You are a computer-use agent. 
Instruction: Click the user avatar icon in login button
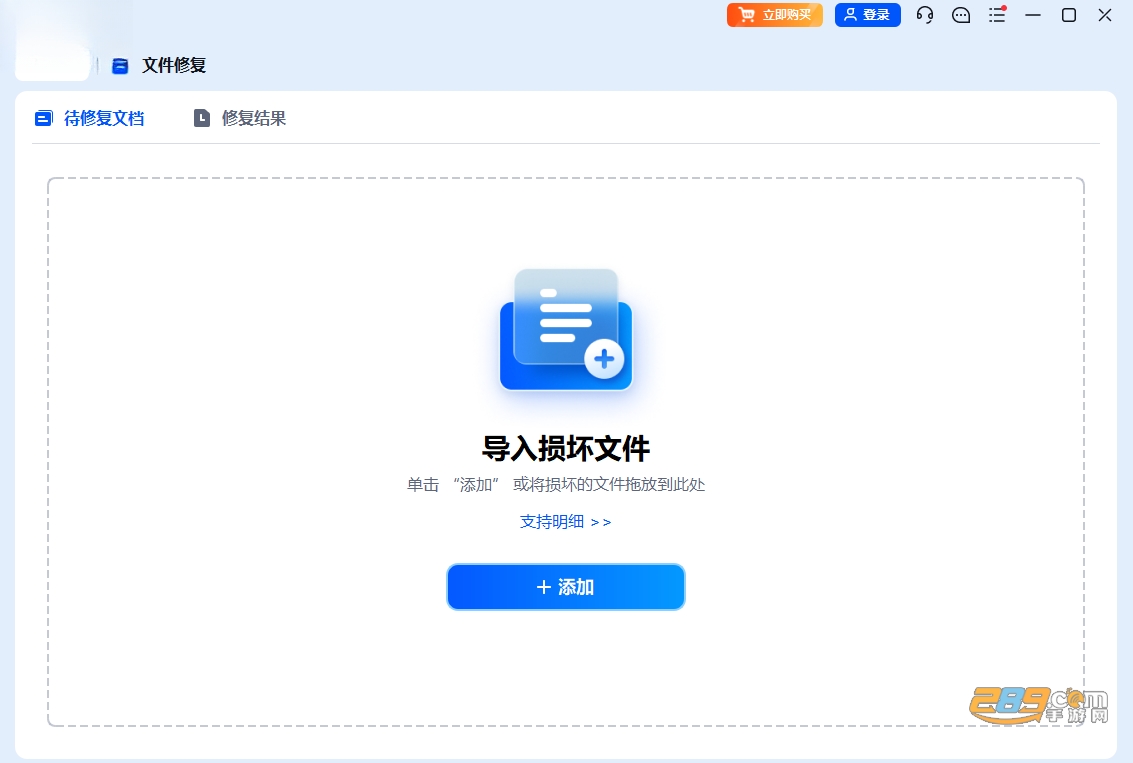850,14
